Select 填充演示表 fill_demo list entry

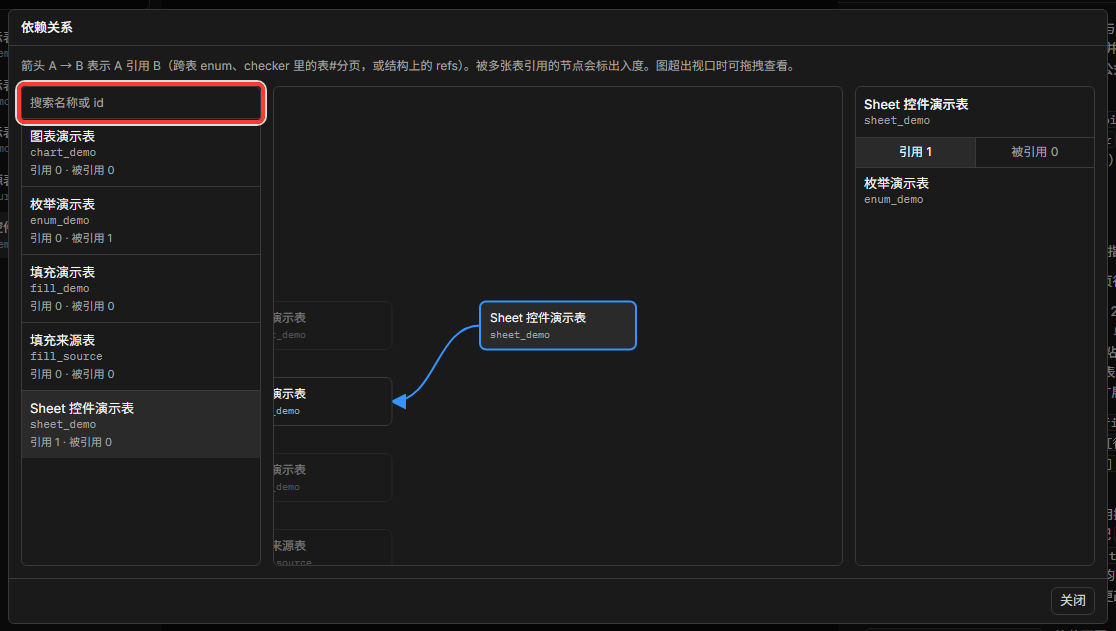141,289
